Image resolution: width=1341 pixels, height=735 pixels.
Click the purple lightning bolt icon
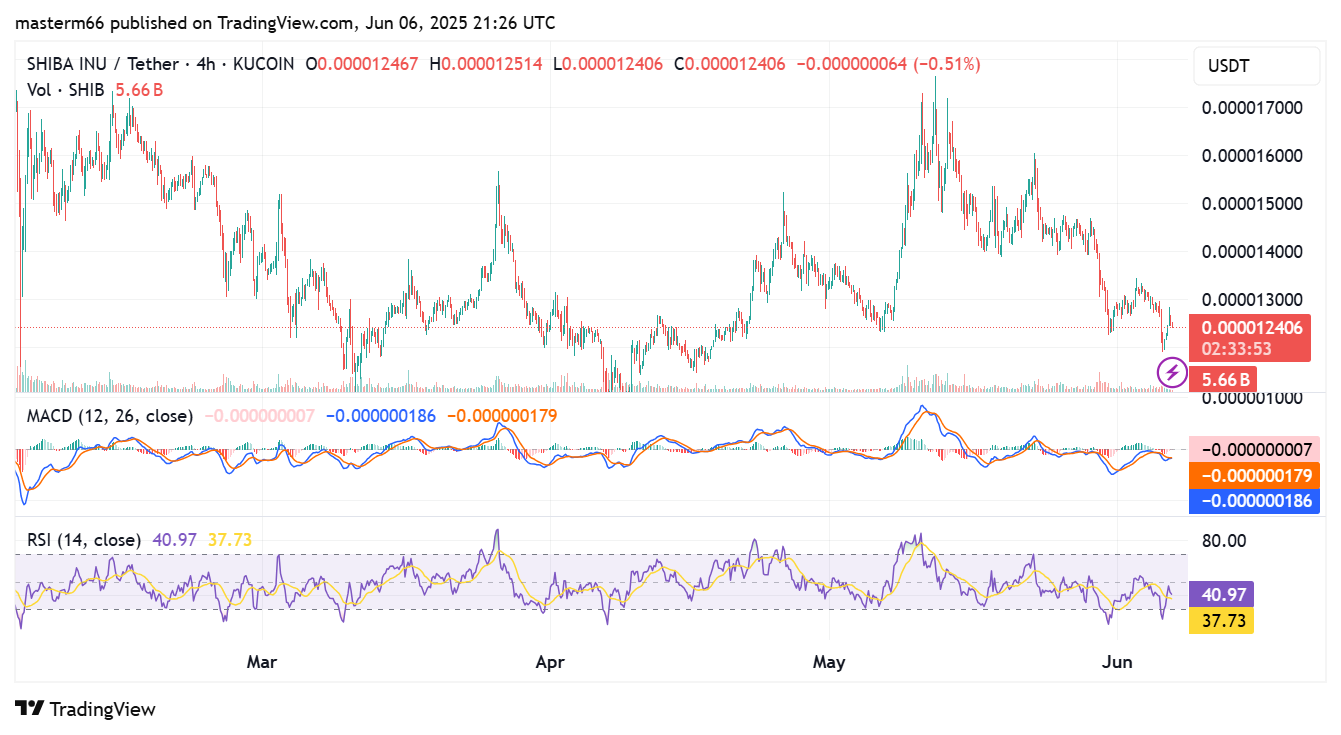(1171, 374)
